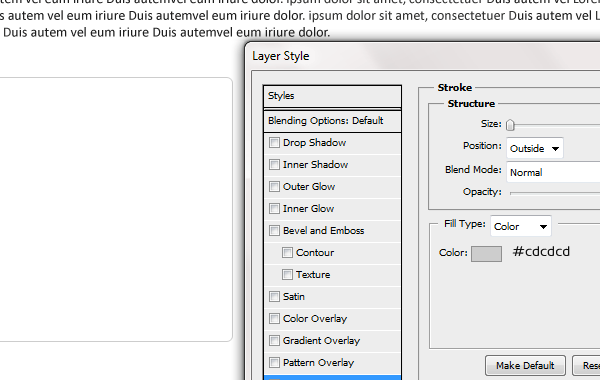Select the Color Overlay label row
This screenshot has width=600, height=380.
332,319
